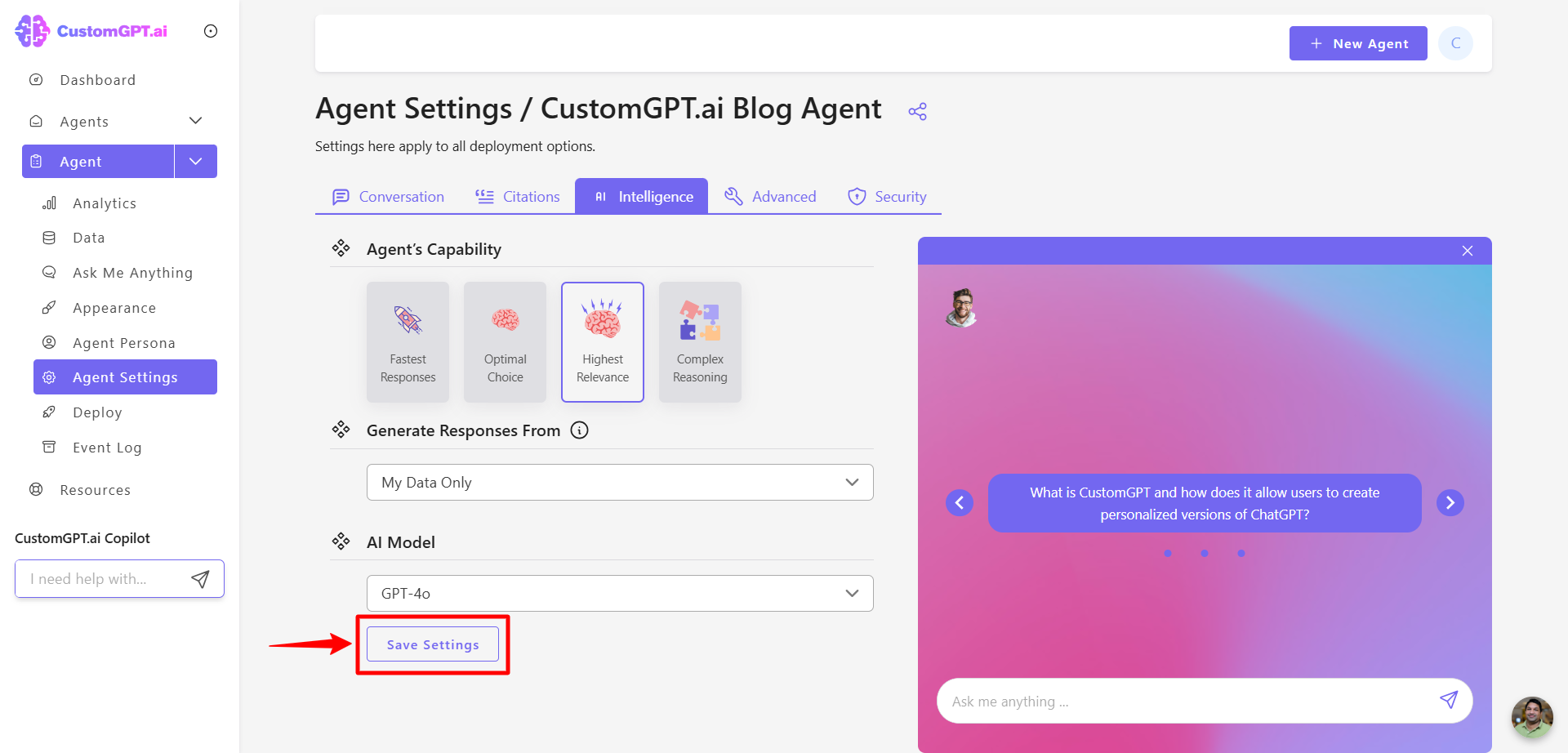1568x753 pixels.
Task: Select the first carousel dot
Action: [1168, 554]
